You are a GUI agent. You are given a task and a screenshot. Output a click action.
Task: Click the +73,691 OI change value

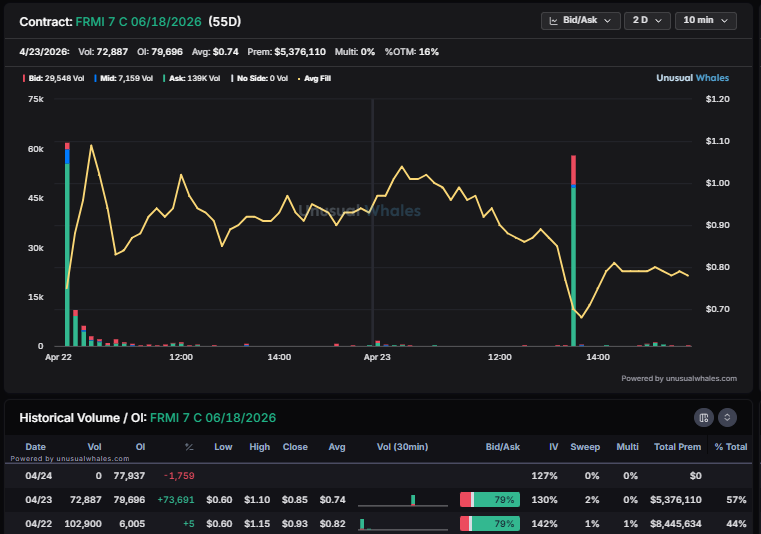[x=176, y=500]
